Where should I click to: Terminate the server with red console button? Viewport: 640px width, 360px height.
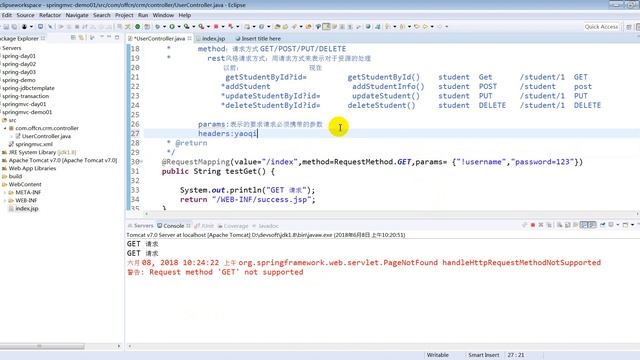point(533,225)
